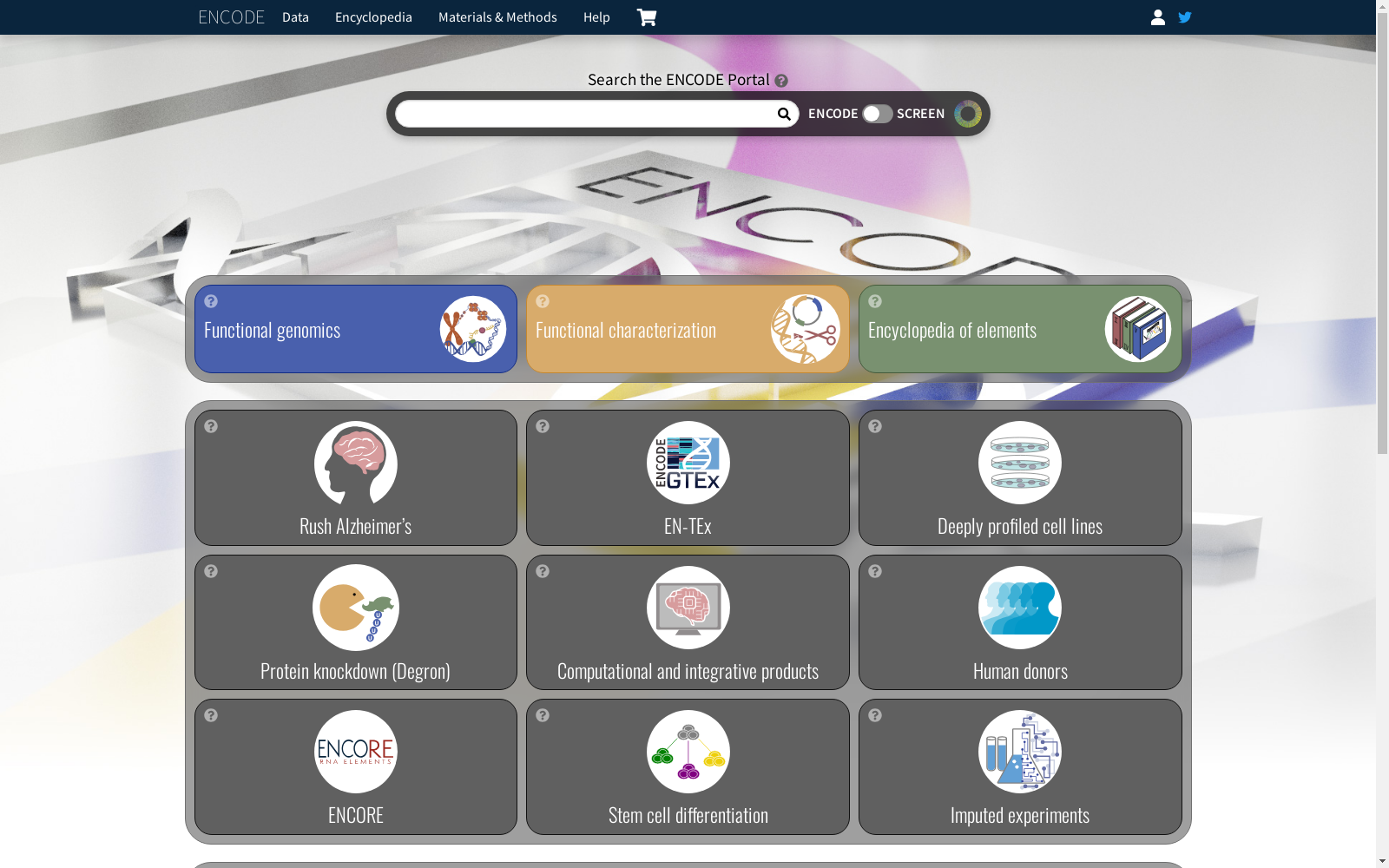Click the help icon on Encyclopedia of elements card
The height and width of the screenshot is (868, 1389).
click(875, 301)
